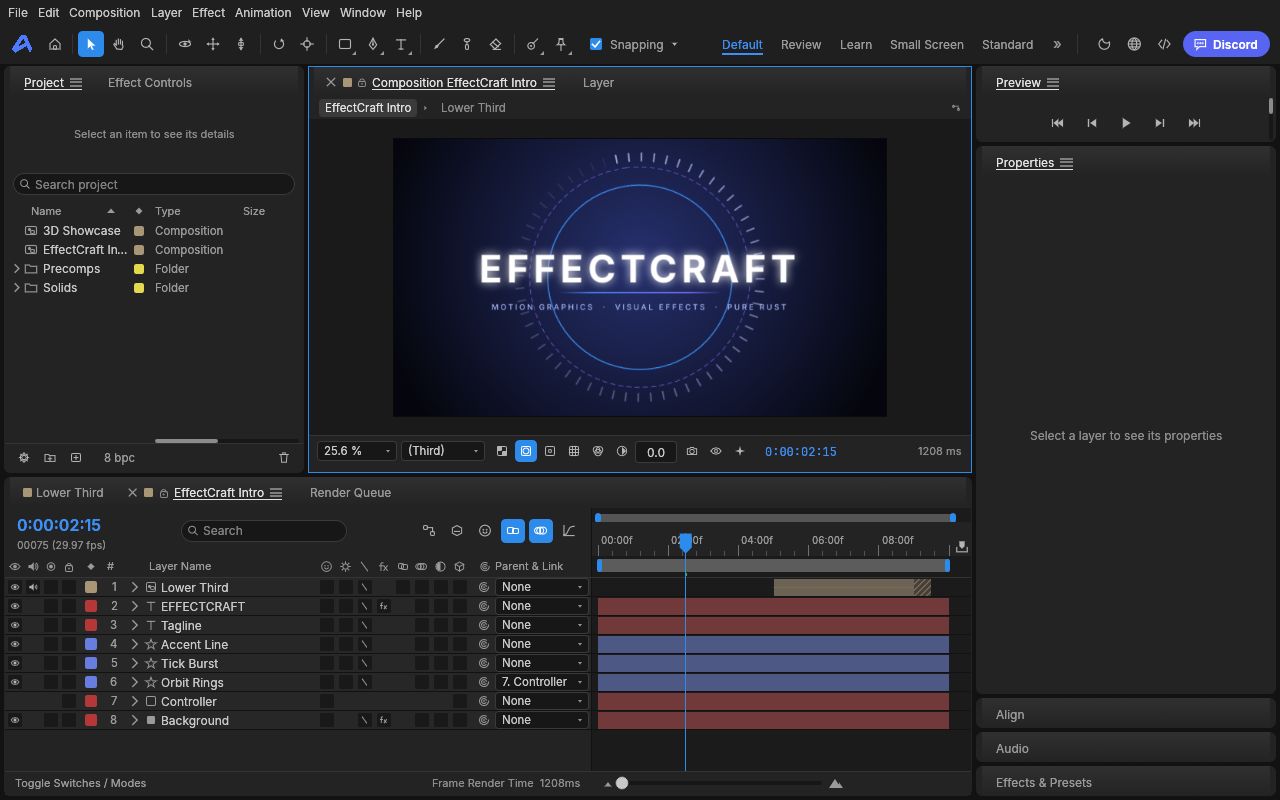Delete selected project item with trash icon
1280x800 pixels.
(x=284, y=457)
